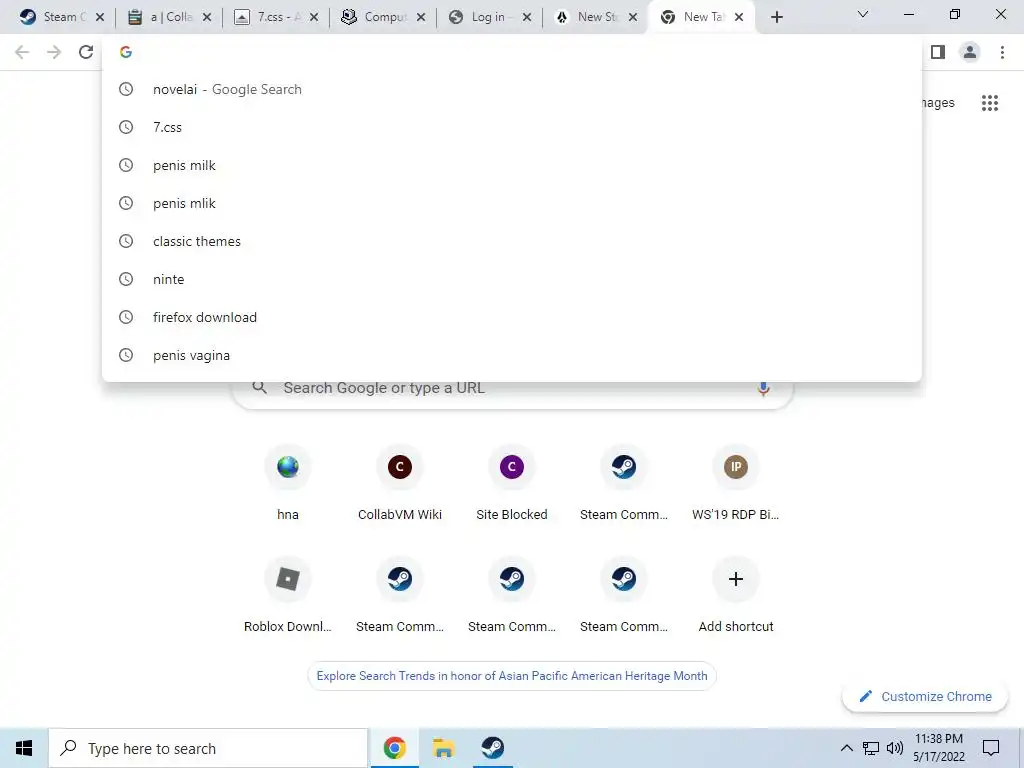The image size is (1024, 768).
Task: Open the profile avatar icon
Action: pyautogui.click(x=970, y=52)
